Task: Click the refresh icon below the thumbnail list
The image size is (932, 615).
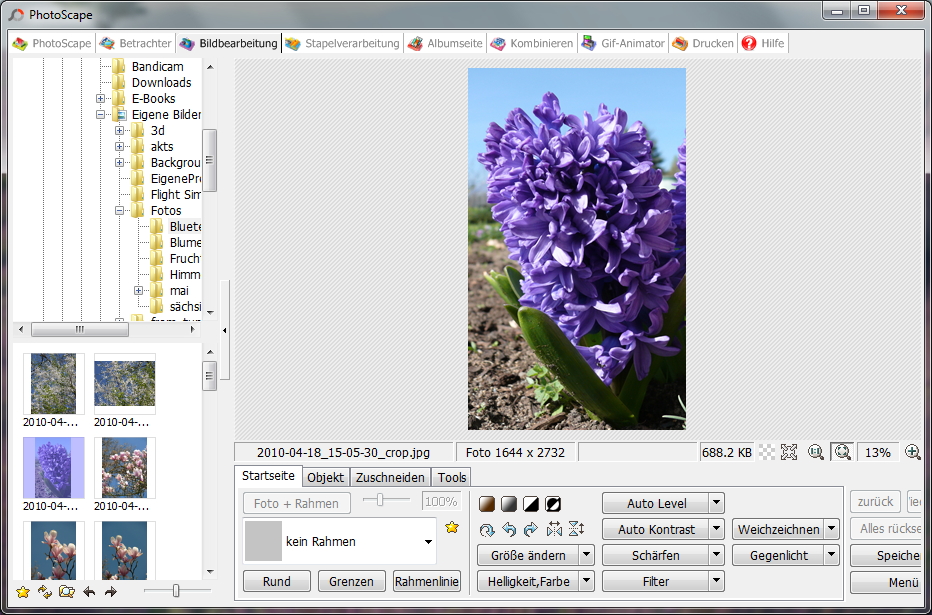Action: coord(45,592)
